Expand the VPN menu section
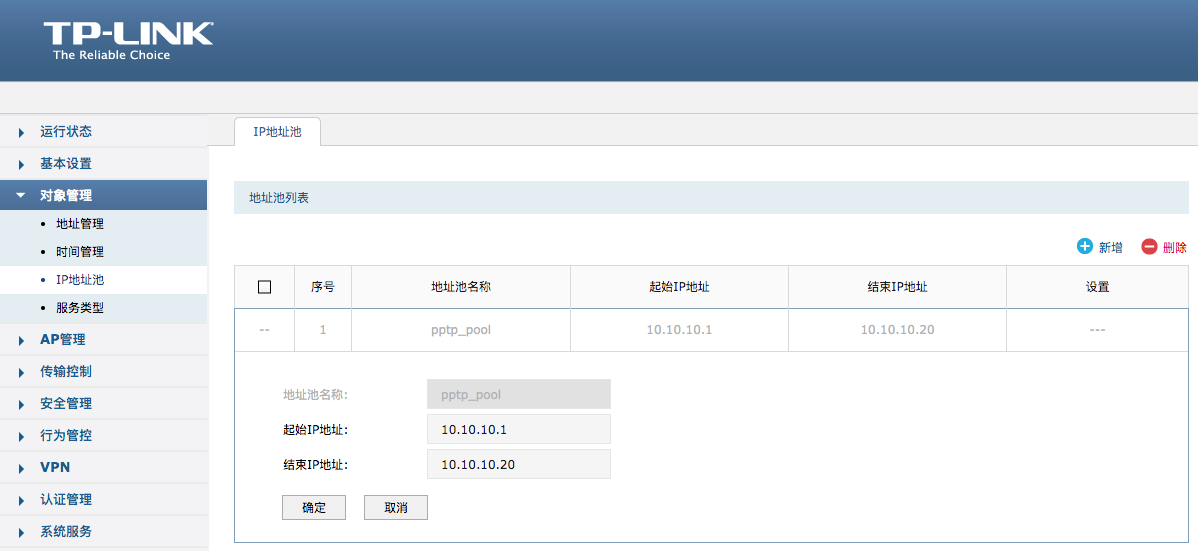The image size is (1198, 551). [x=55, y=468]
